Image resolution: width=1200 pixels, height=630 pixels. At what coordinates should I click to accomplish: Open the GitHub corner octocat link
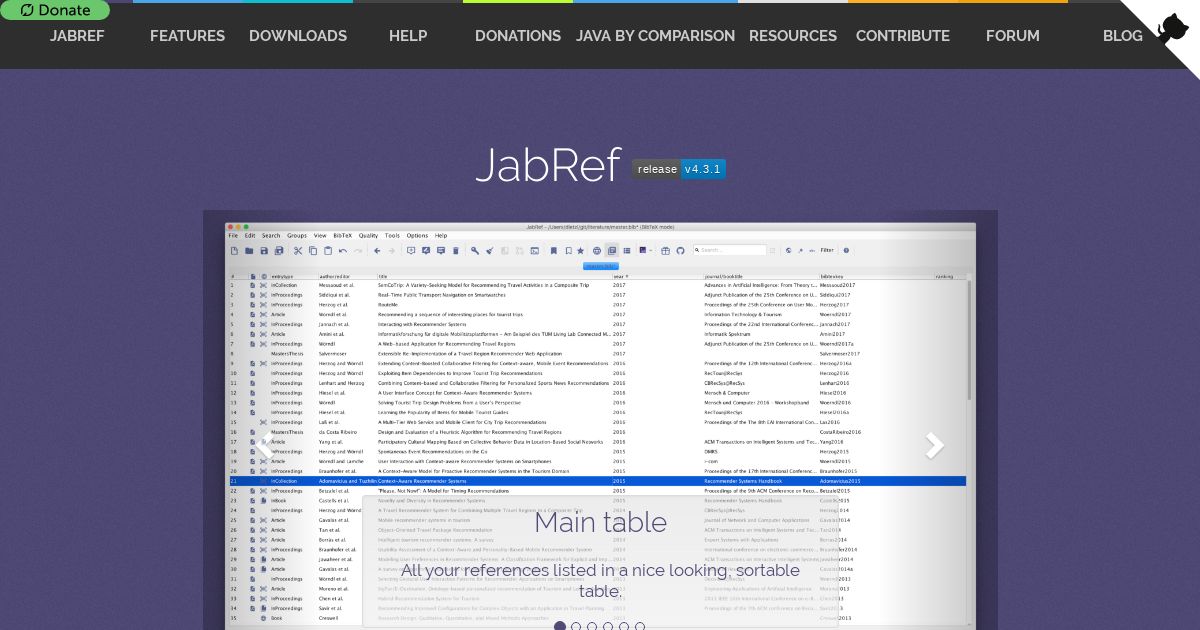coord(1170,27)
